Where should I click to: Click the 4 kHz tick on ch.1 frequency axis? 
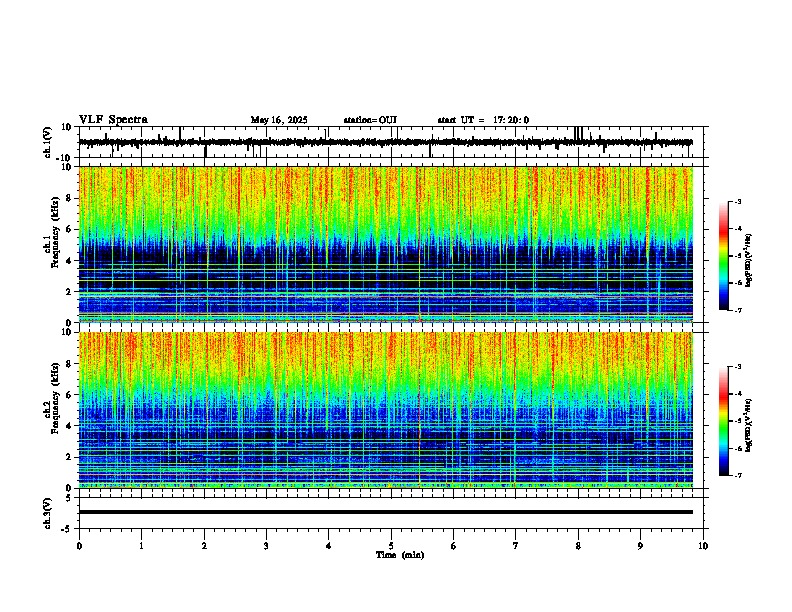pos(70,261)
